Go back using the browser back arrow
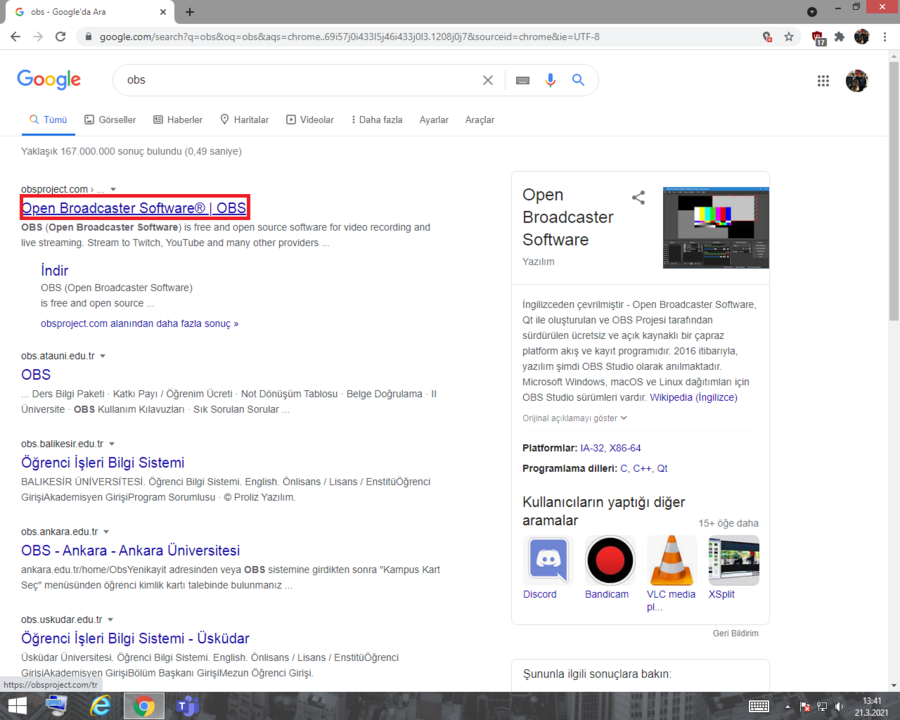900x720 pixels. [x=15, y=37]
